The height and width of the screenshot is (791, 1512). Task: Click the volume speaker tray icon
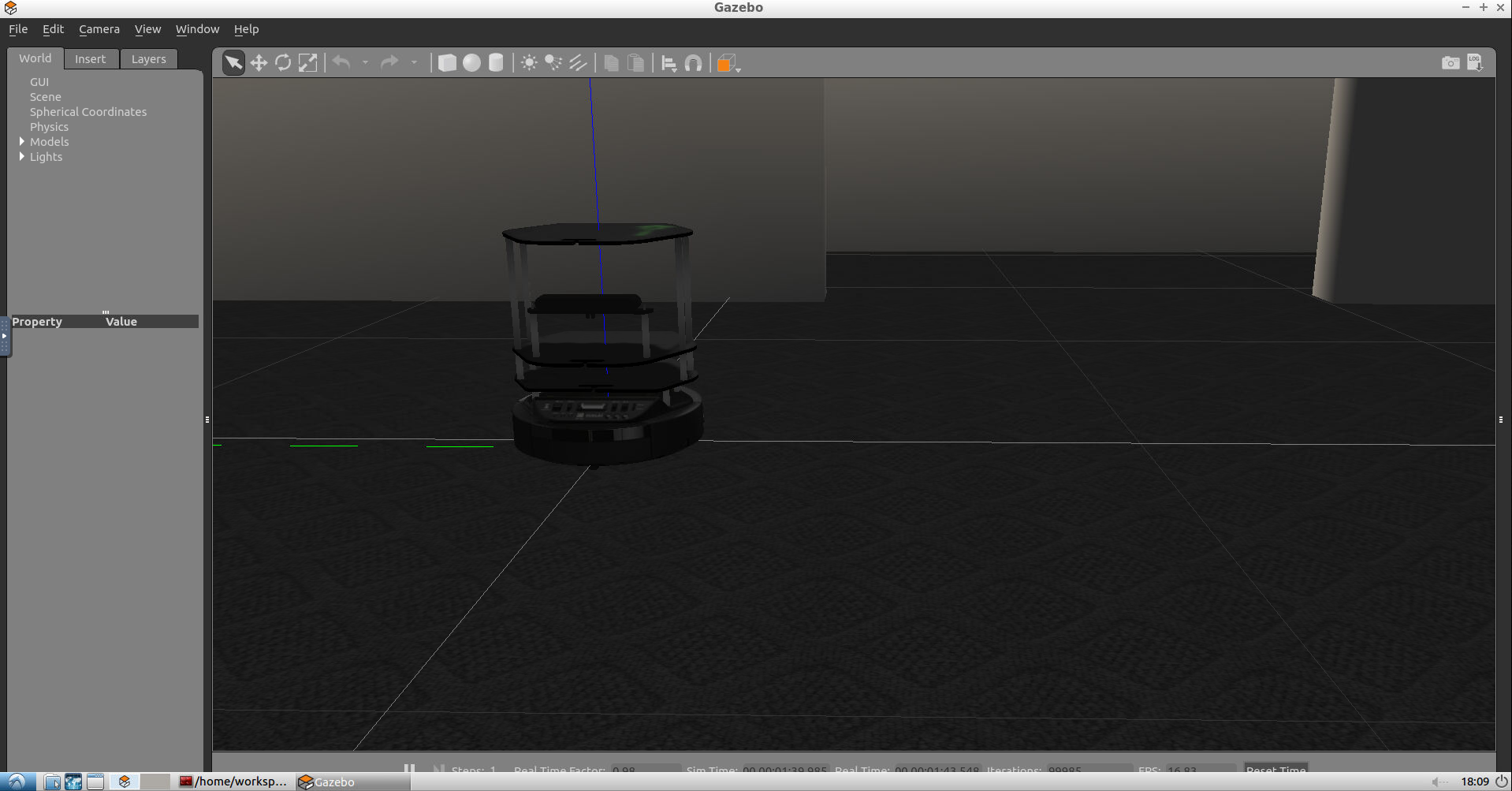click(x=1439, y=782)
